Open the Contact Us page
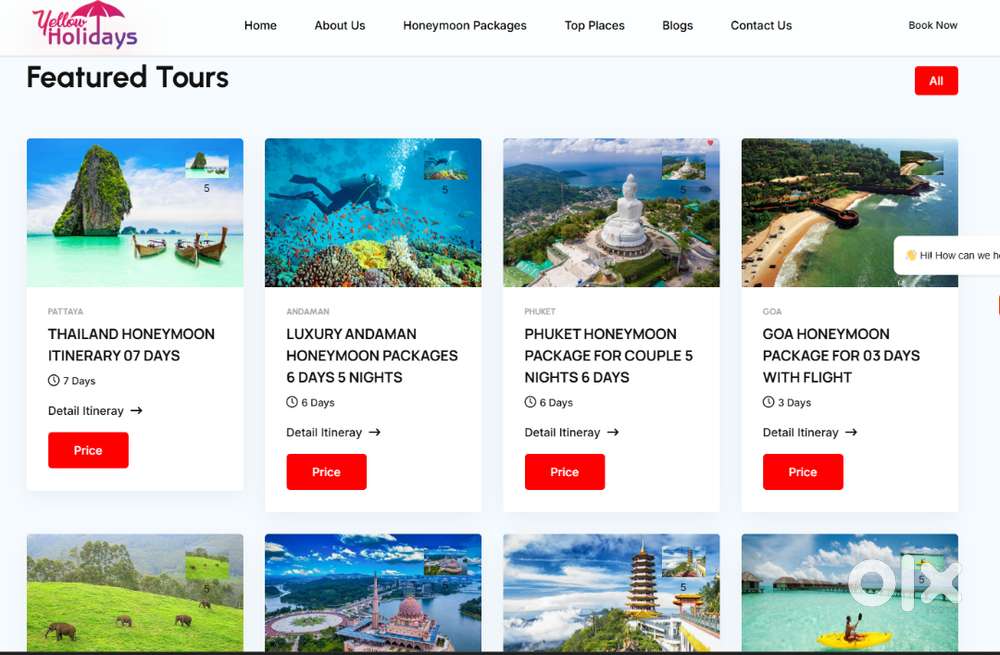This screenshot has width=1000, height=655. pos(761,26)
